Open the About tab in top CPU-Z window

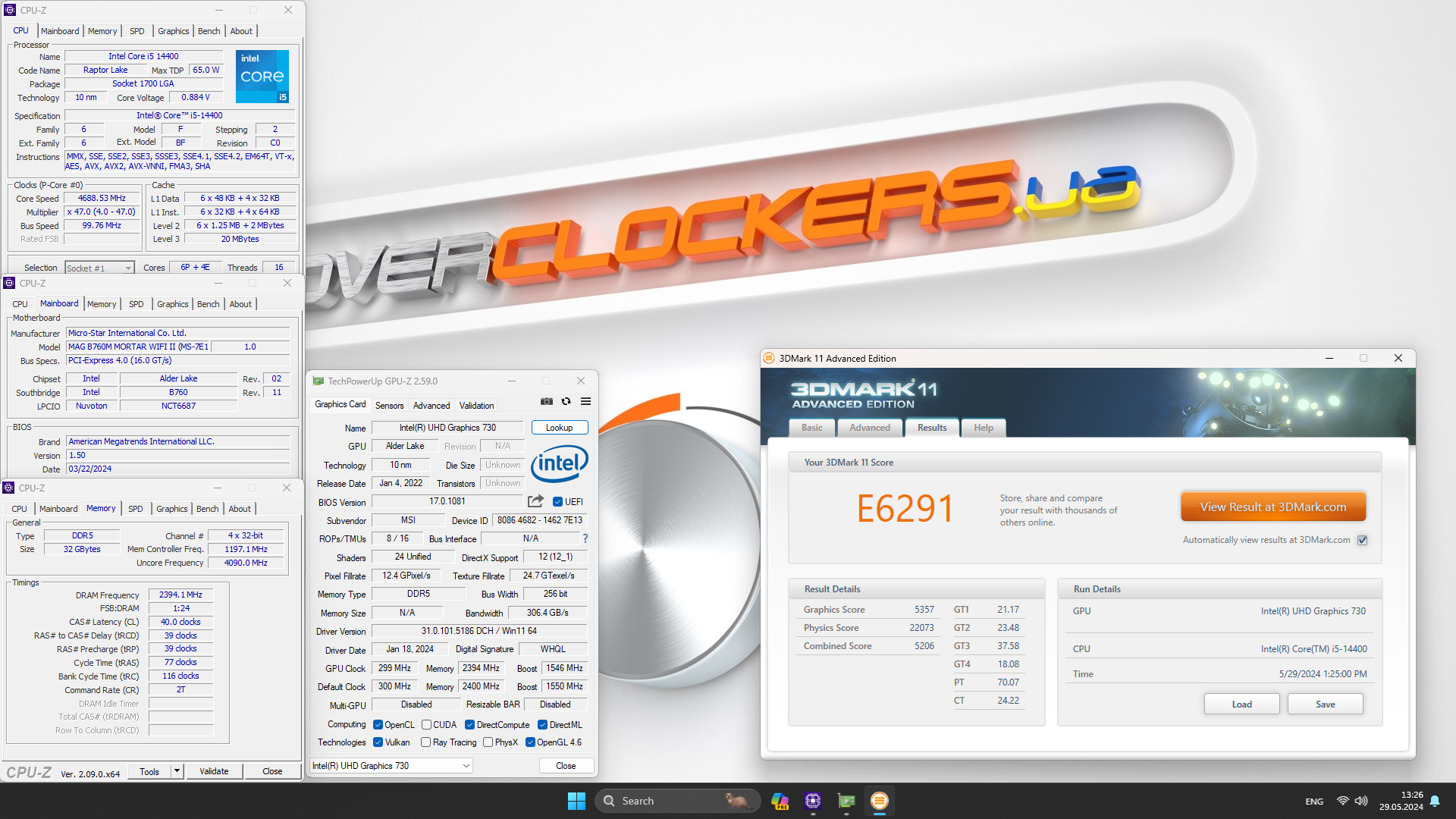(242, 31)
